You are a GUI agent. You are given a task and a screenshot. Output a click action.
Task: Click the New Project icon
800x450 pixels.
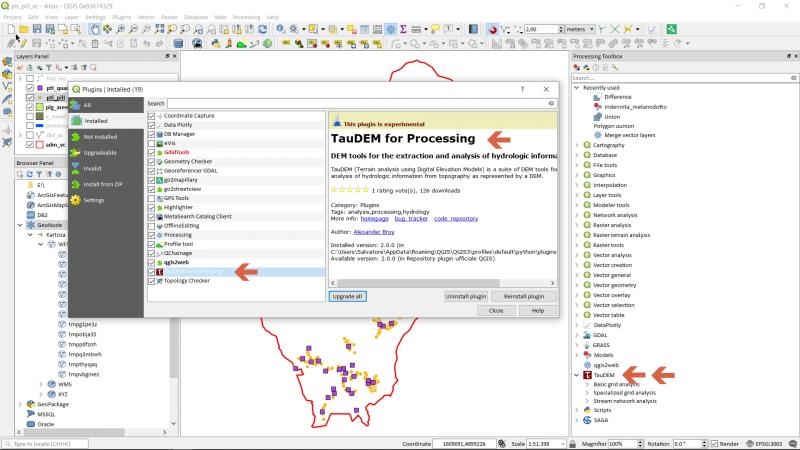tap(11, 30)
